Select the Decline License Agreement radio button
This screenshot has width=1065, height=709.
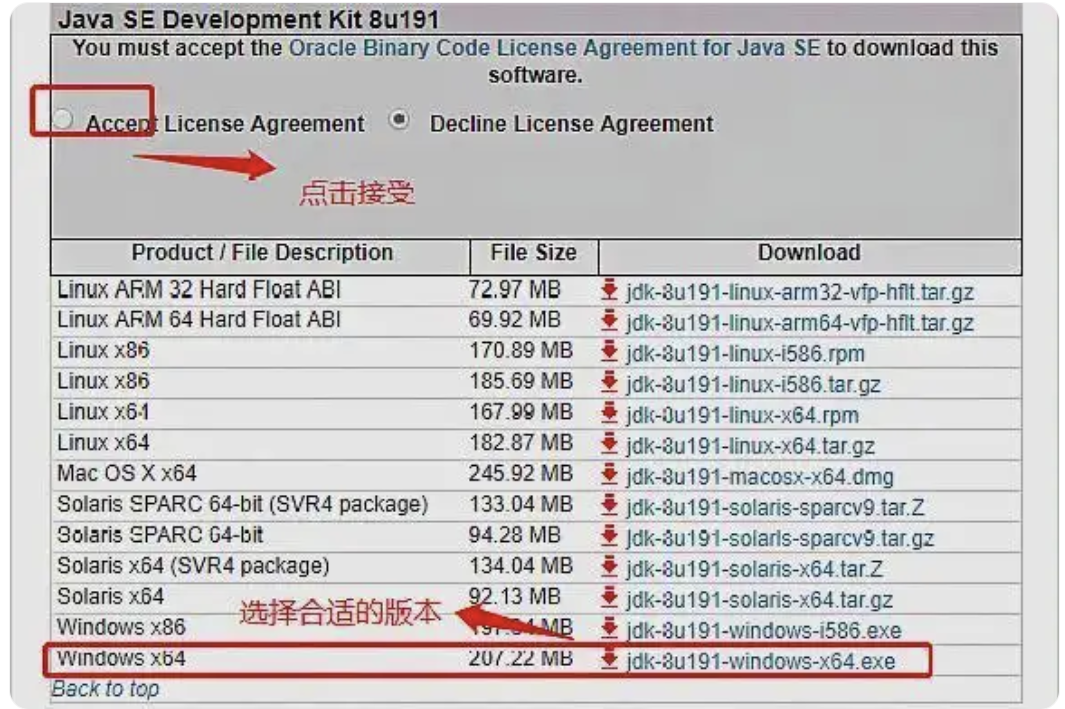399,120
